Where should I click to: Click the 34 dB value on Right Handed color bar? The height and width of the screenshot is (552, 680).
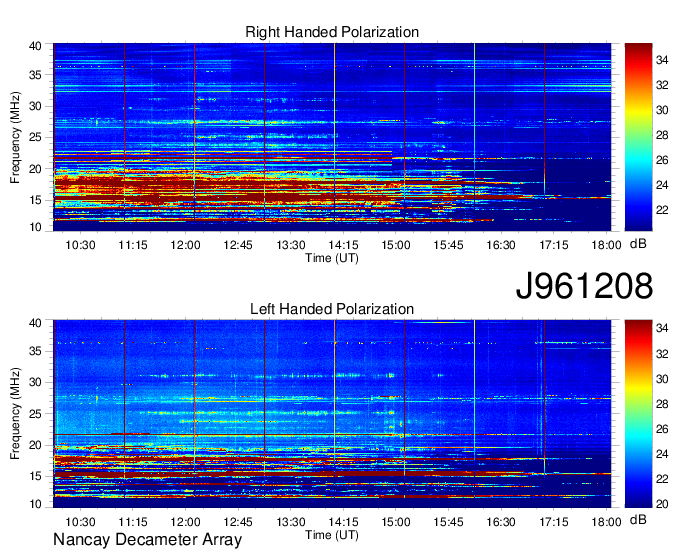[662, 60]
